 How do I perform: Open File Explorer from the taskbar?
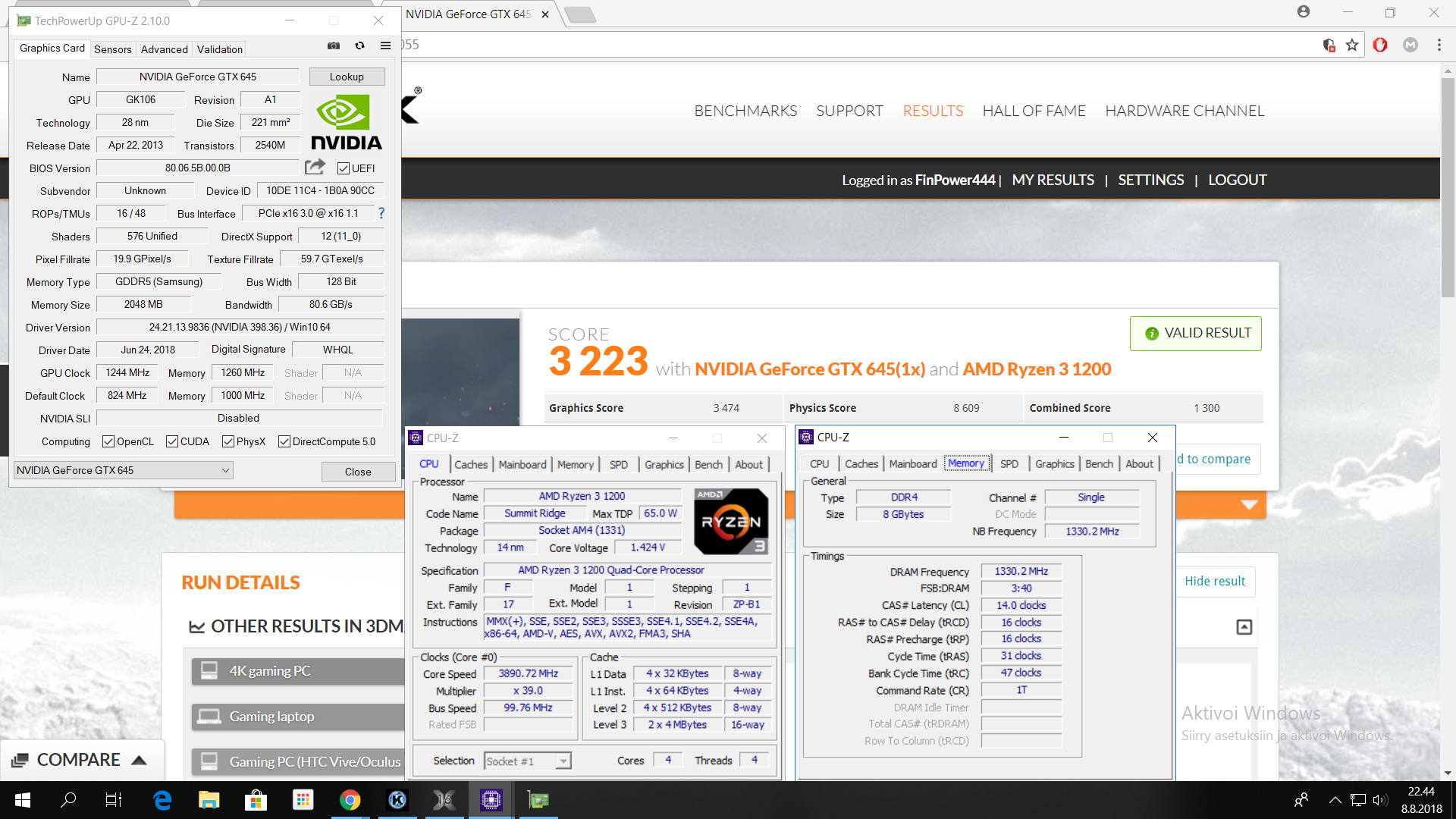(x=209, y=800)
